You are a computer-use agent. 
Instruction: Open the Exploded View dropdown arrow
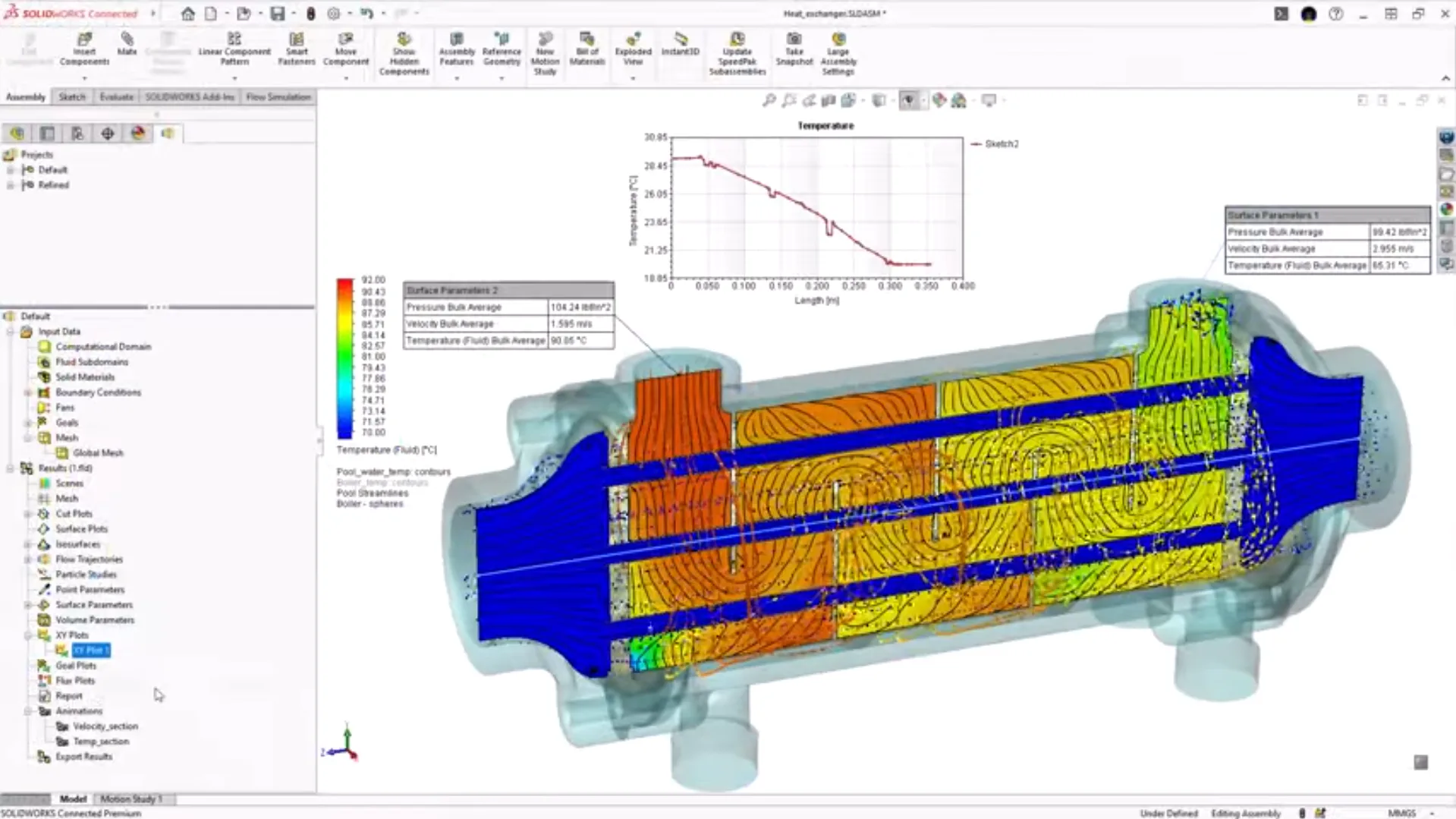click(x=633, y=78)
